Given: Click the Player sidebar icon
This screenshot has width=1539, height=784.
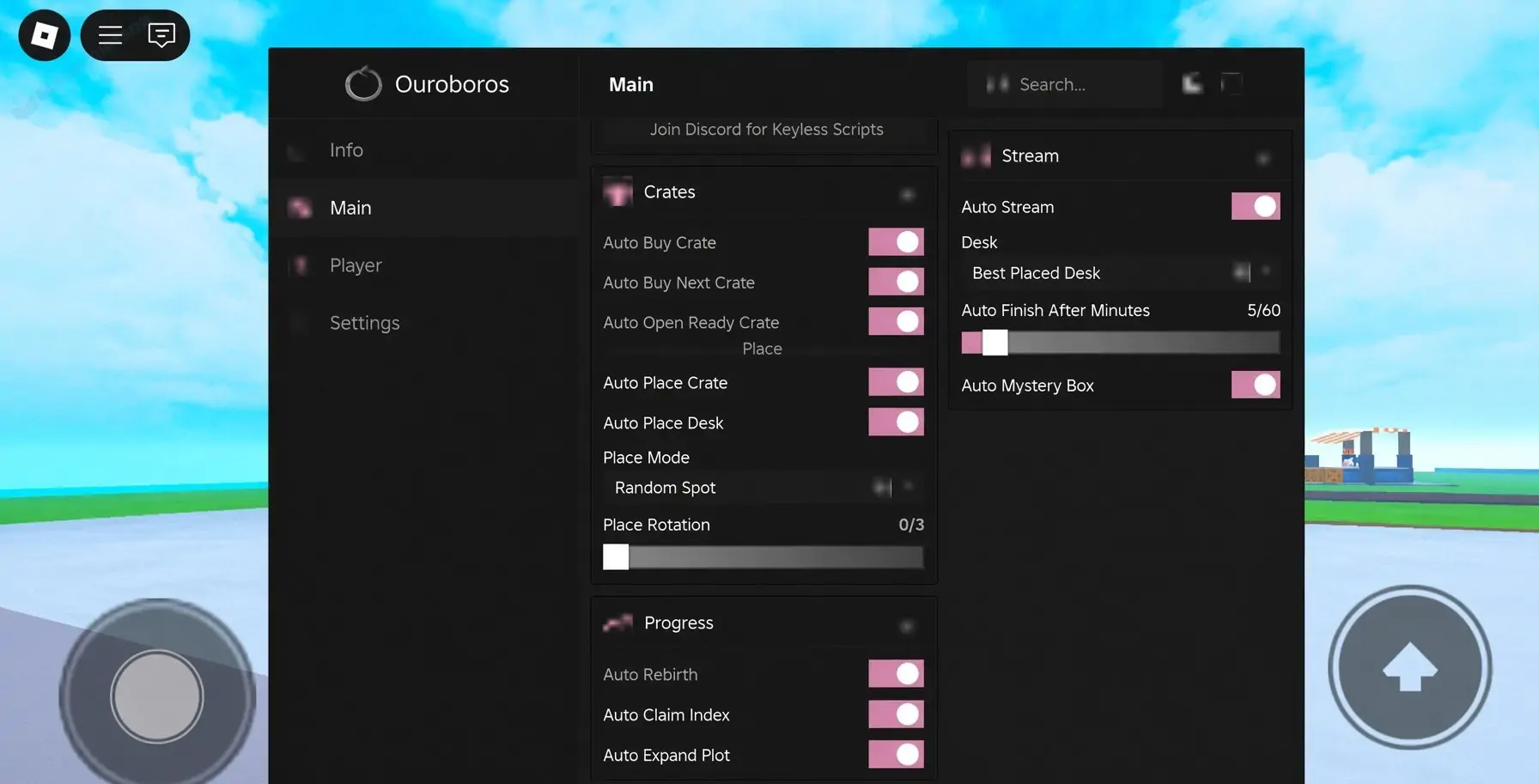Looking at the screenshot, I should (300, 265).
